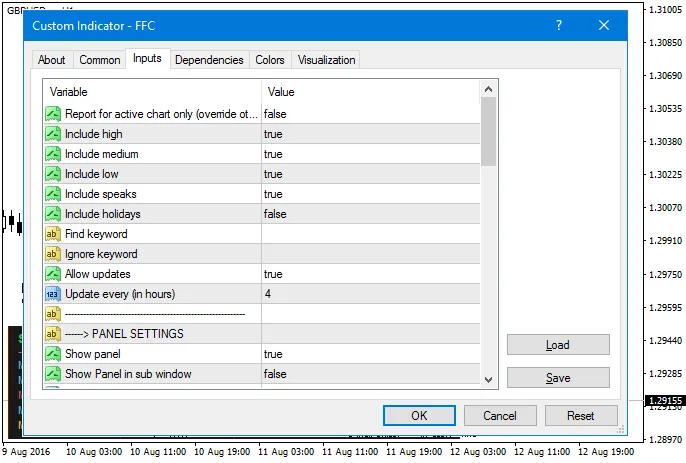Viewport: 686px width, 463px height.
Task: Click the string icon beside Ignore keyword
Action: coord(53,254)
